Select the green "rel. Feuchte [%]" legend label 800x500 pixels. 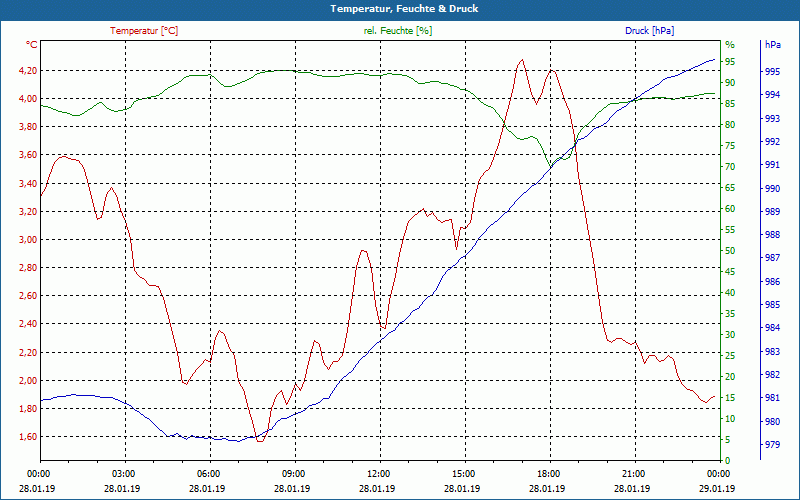click(397, 31)
